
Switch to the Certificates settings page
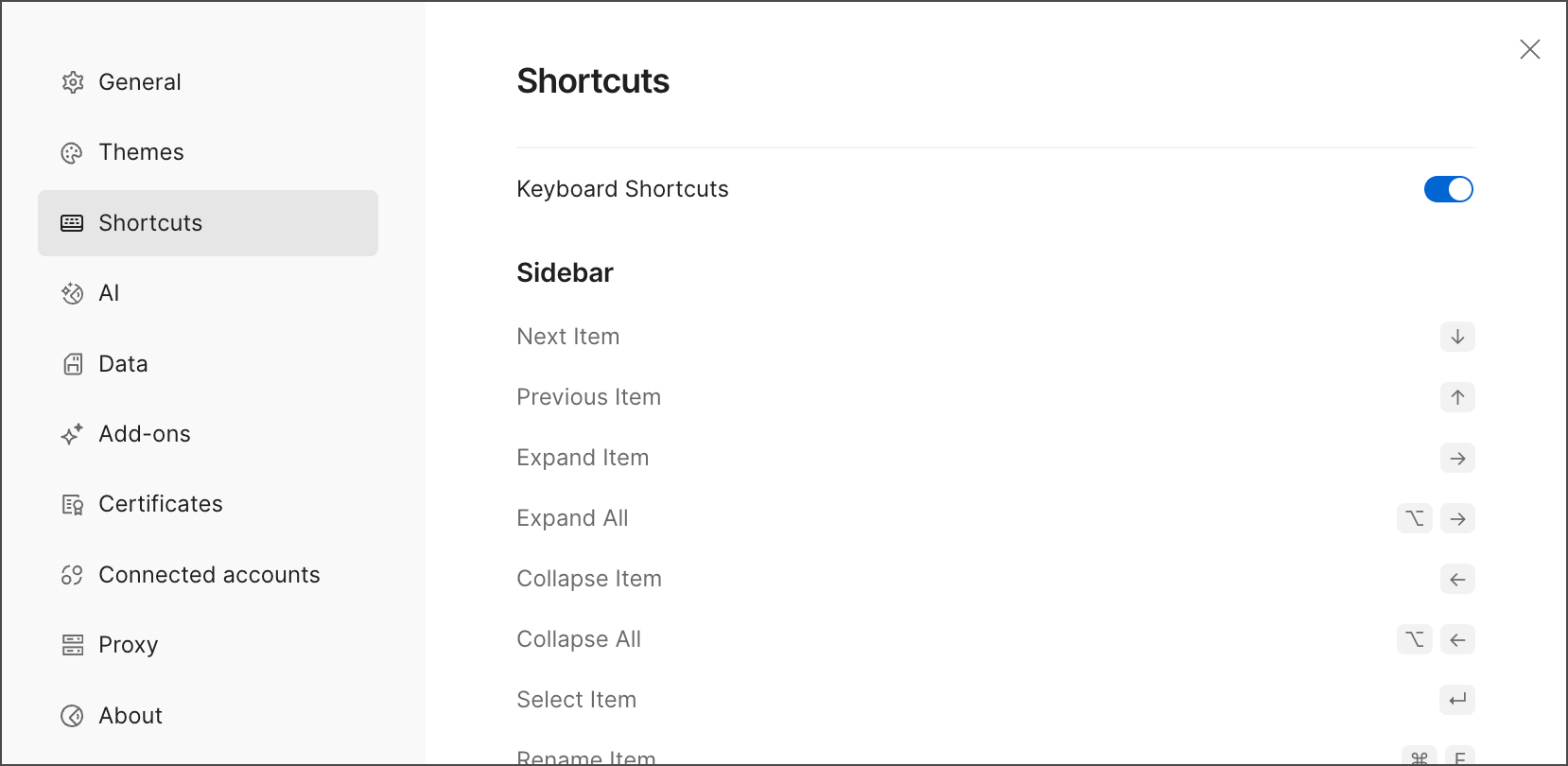160,504
